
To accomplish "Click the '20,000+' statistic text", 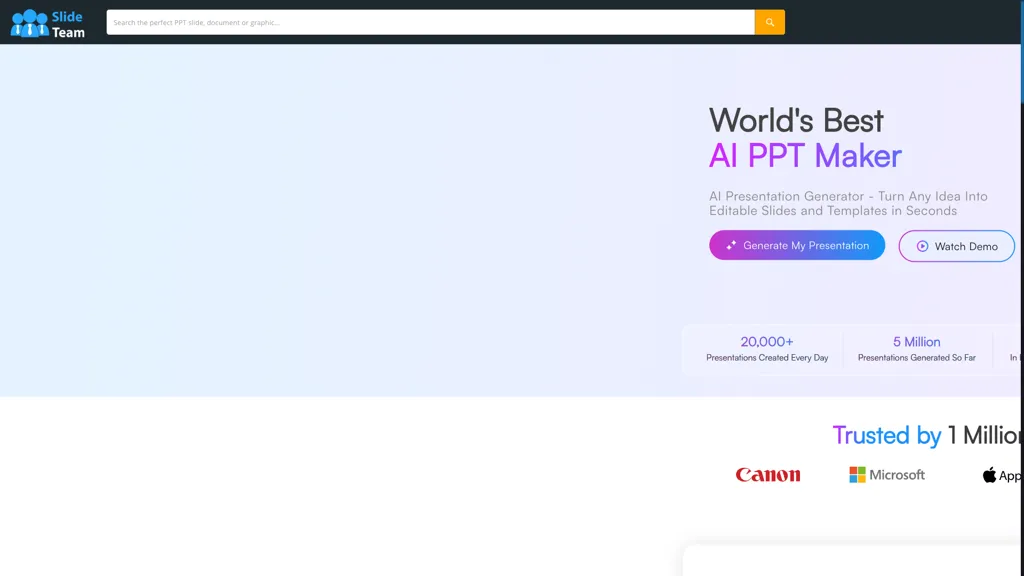I will tap(767, 342).
